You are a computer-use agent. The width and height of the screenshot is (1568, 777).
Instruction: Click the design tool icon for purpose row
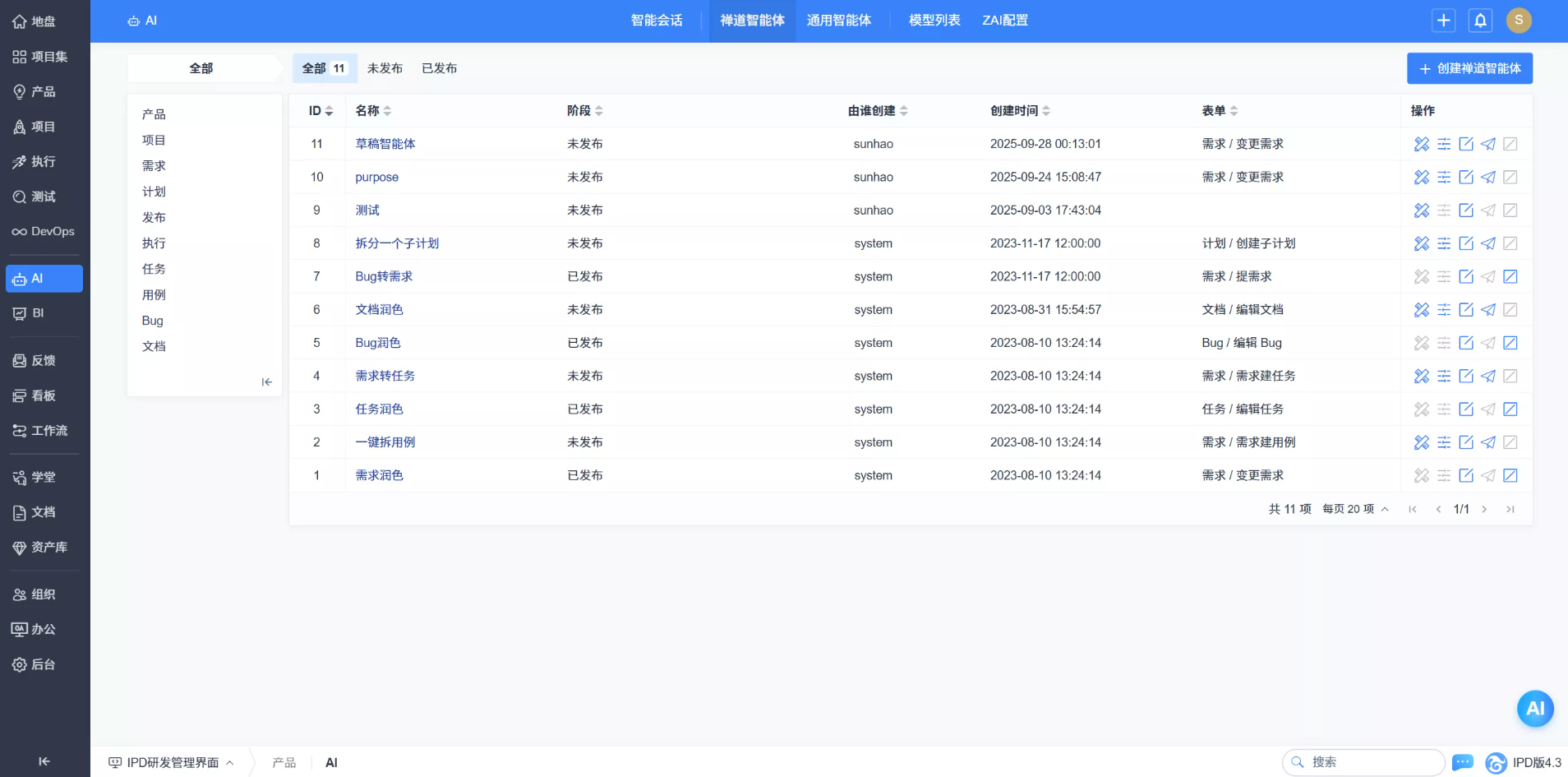tap(1421, 177)
